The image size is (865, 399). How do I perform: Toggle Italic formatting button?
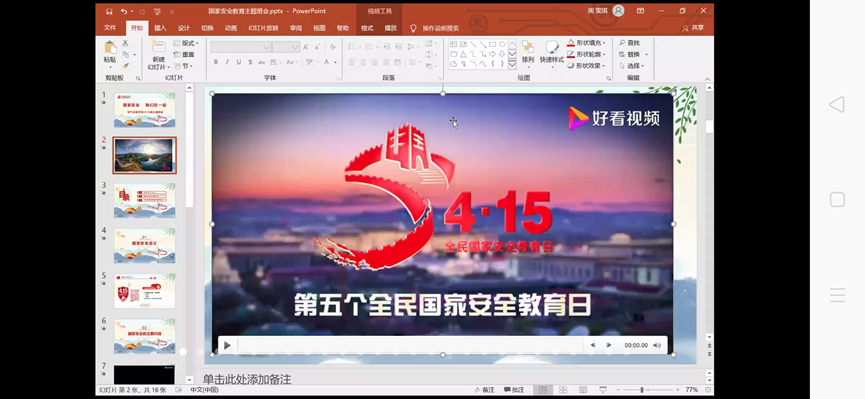coord(227,62)
